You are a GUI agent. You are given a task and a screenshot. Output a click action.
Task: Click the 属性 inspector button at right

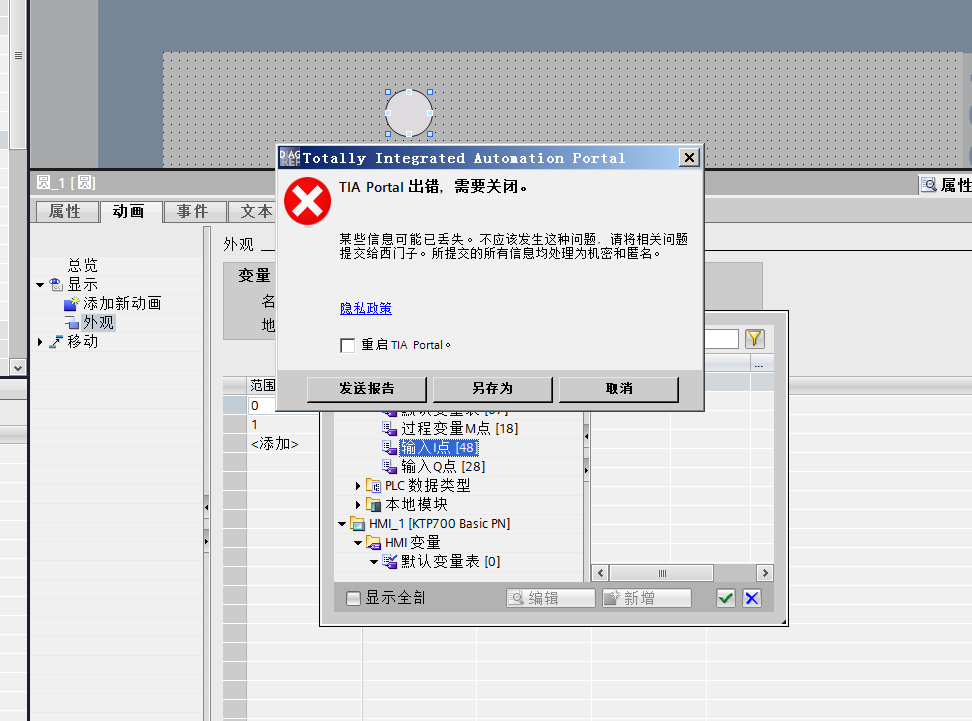pyautogui.click(x=945, y=185)
